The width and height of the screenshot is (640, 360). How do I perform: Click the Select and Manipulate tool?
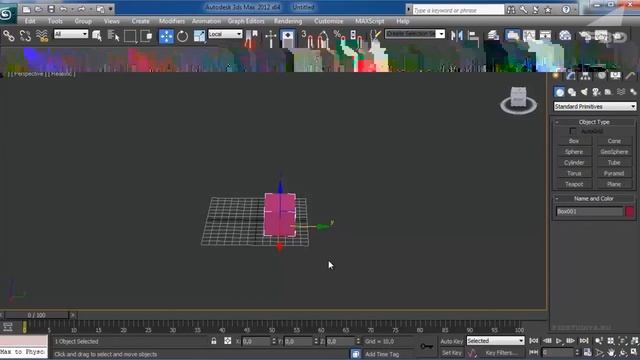pyautogui.click(x=270, y=38)
